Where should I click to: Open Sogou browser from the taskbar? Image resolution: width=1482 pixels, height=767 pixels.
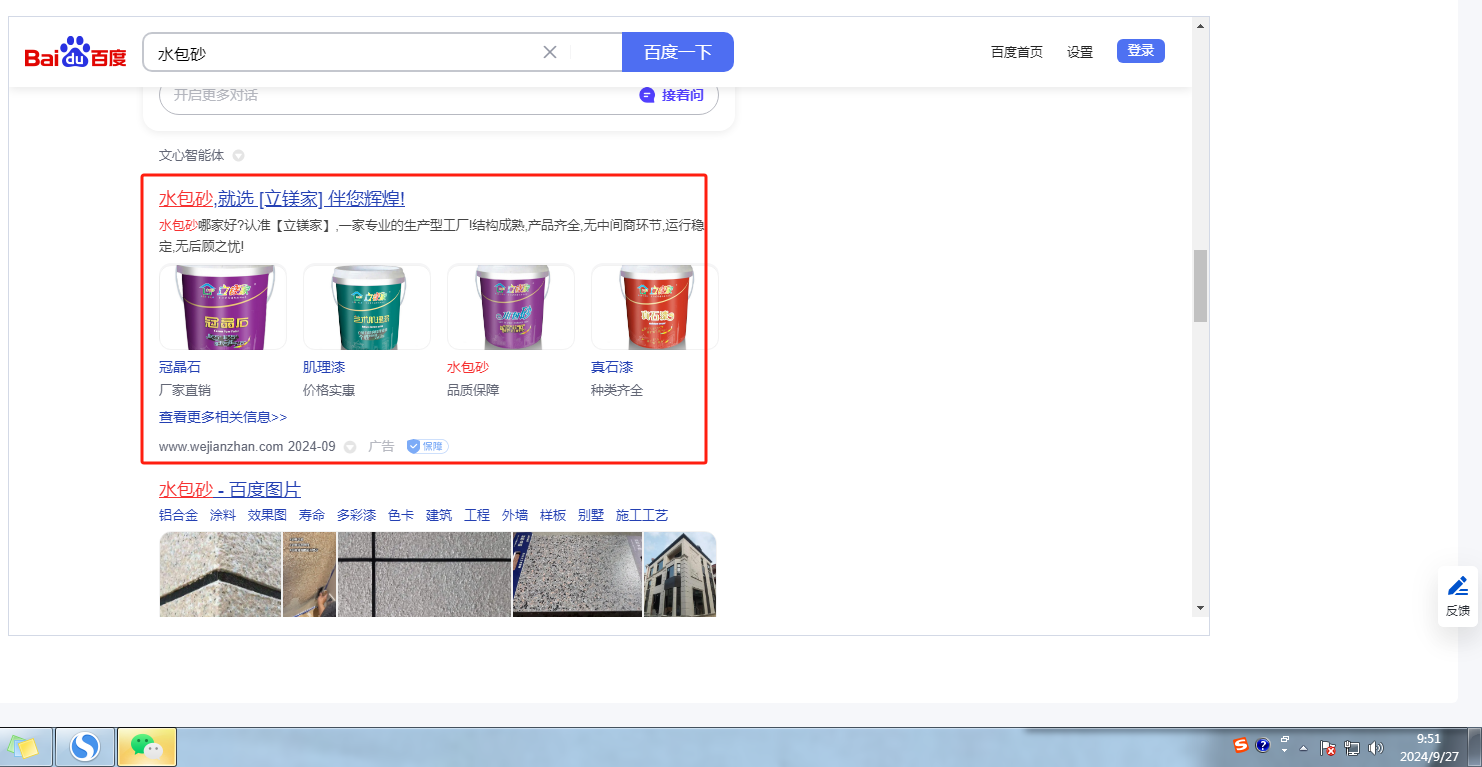click(85, 746)
